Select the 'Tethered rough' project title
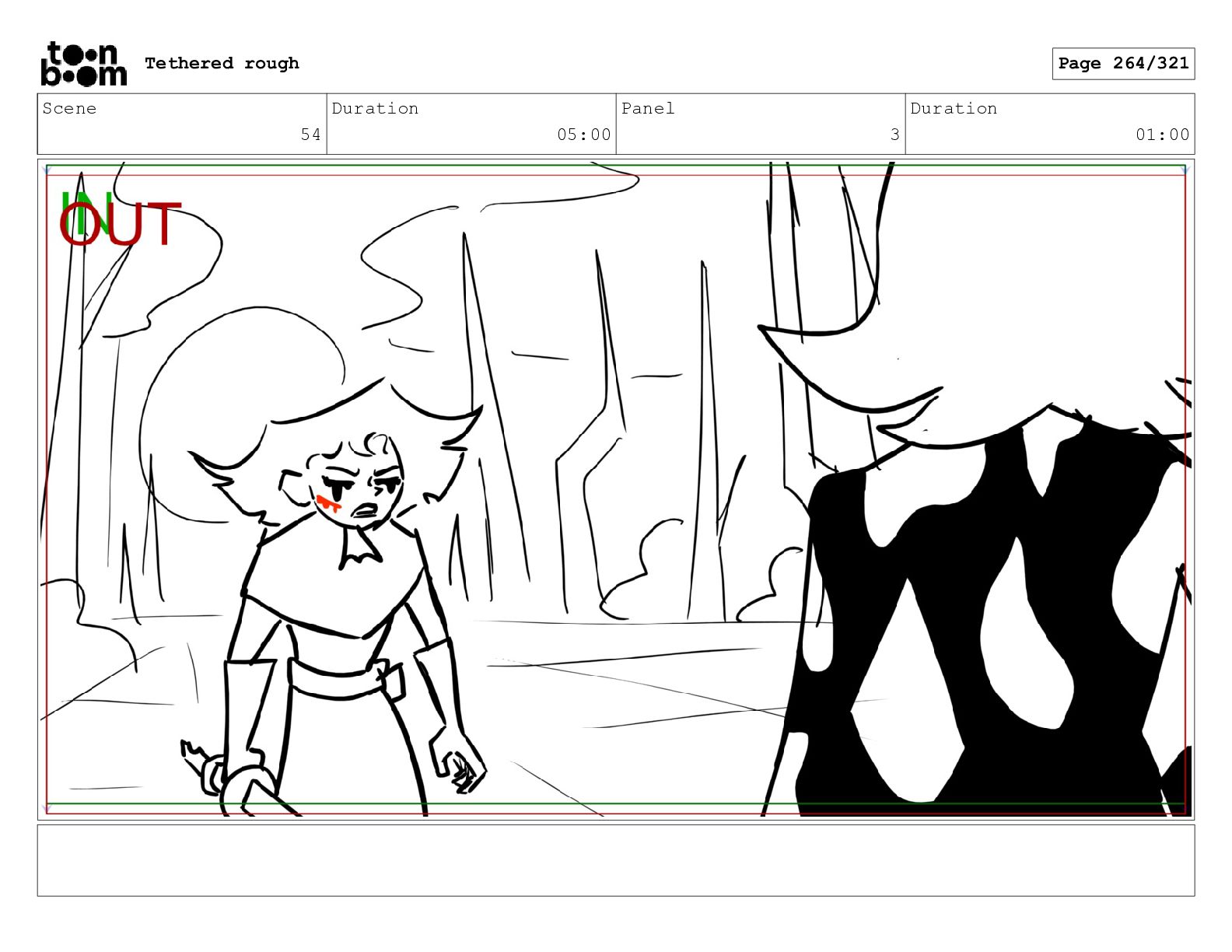 click(x=222, y=63)
